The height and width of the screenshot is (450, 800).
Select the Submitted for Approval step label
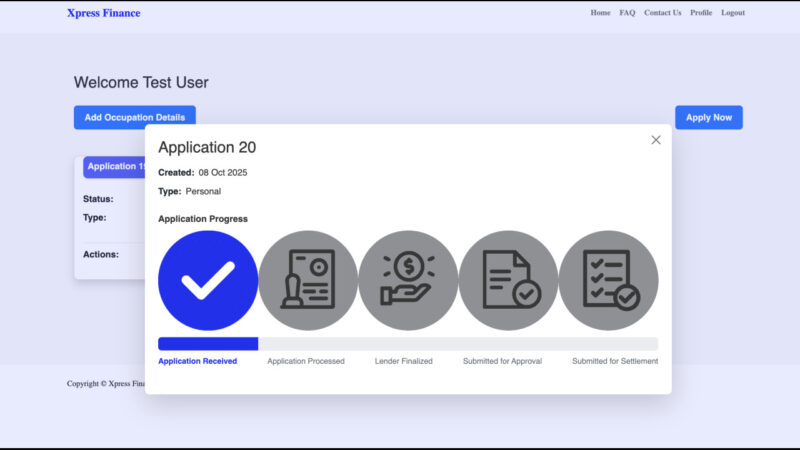(x=502, y=361)
